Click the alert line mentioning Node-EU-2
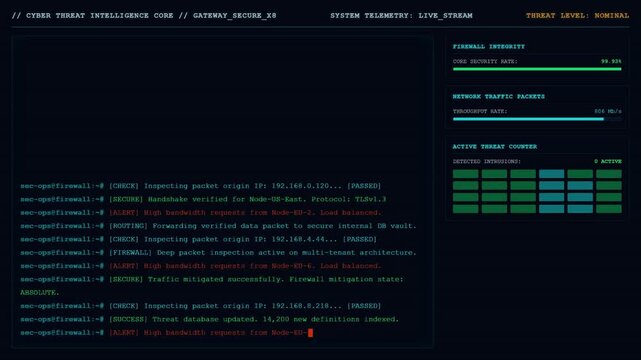The height and width of the screenshot is (360, 641). (201, 212)
